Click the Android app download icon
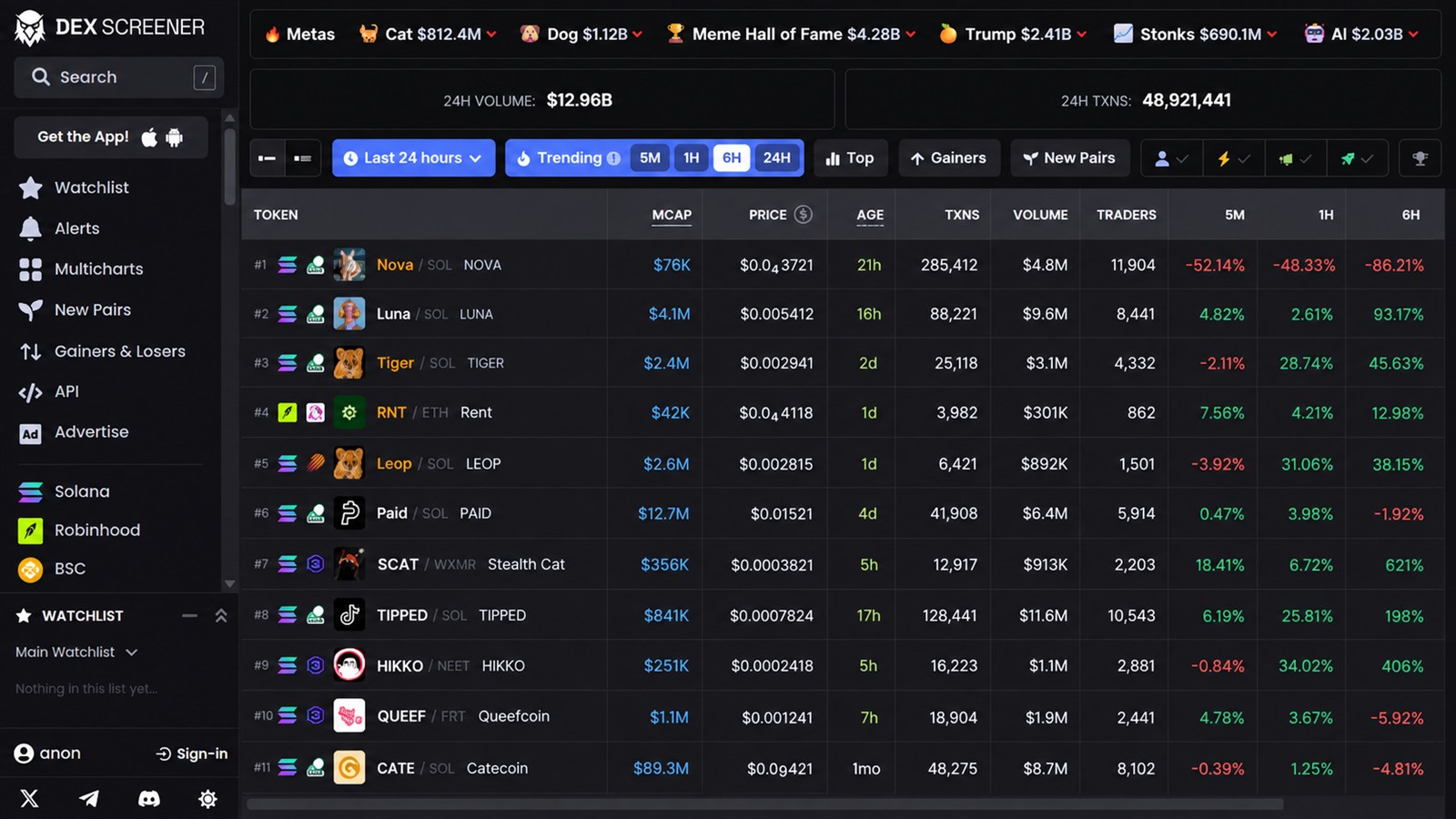The width and height of the screenshot is (1456, 819). tap(175, 137)
